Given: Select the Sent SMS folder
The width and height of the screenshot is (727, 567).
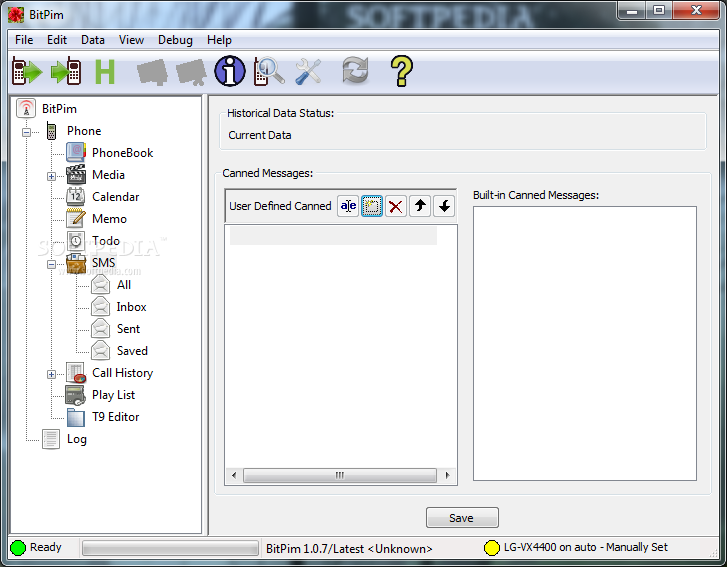Looking at the screenshot, I should click(128, 329).
